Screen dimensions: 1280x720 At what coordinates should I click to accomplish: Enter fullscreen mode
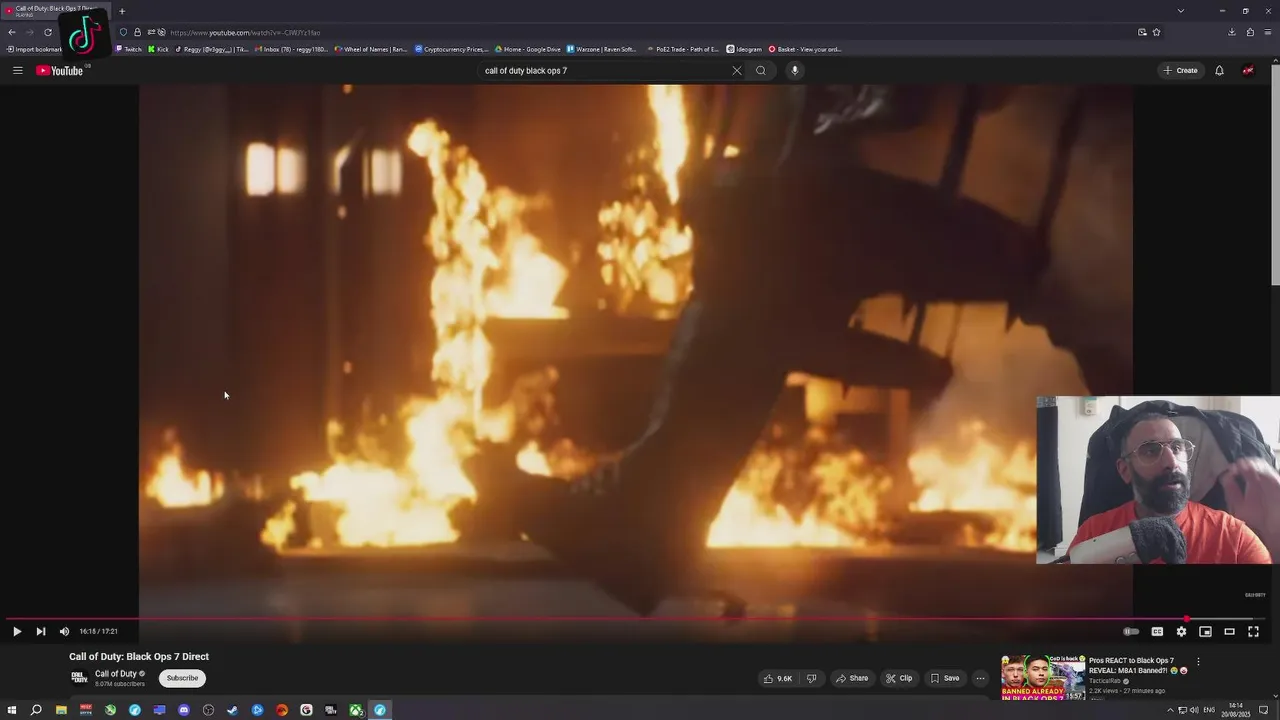pos(1253,631)
